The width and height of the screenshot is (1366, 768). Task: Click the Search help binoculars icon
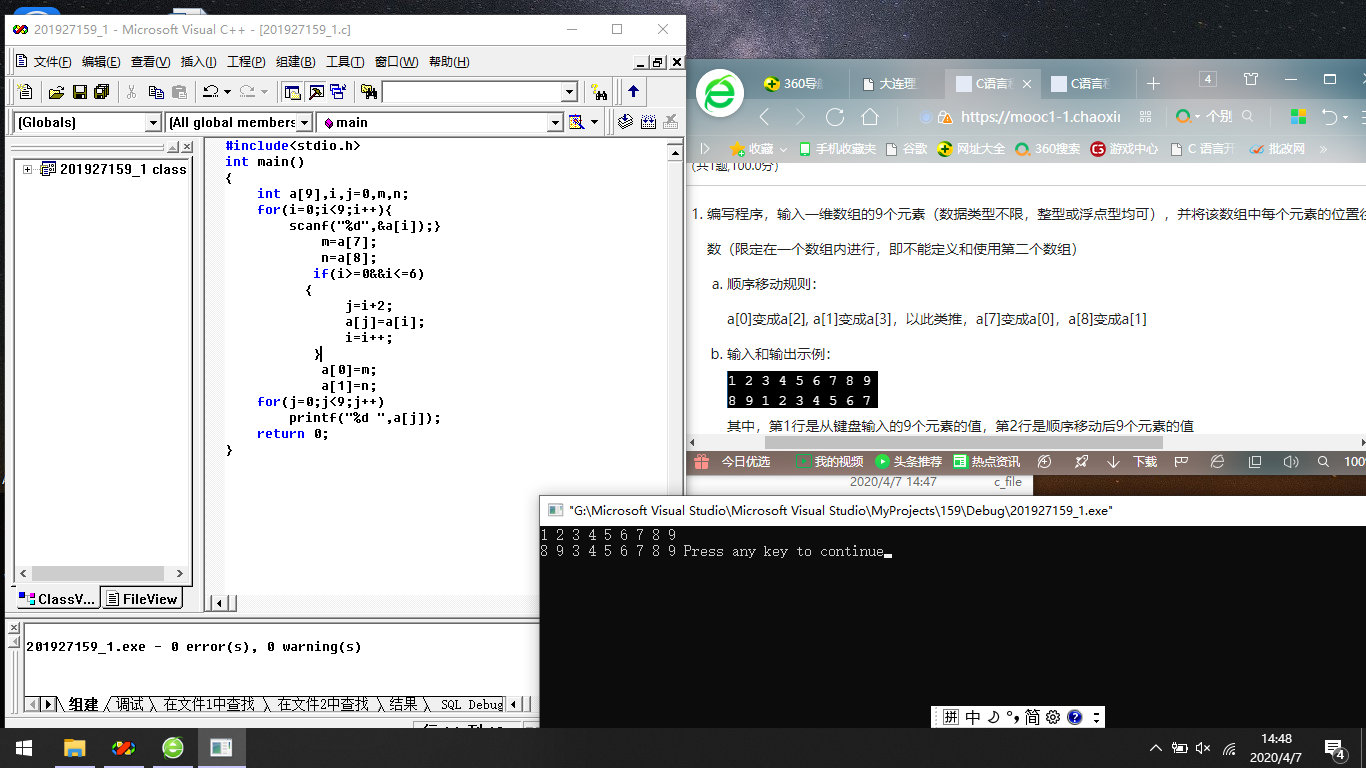[x=599, y=92]
